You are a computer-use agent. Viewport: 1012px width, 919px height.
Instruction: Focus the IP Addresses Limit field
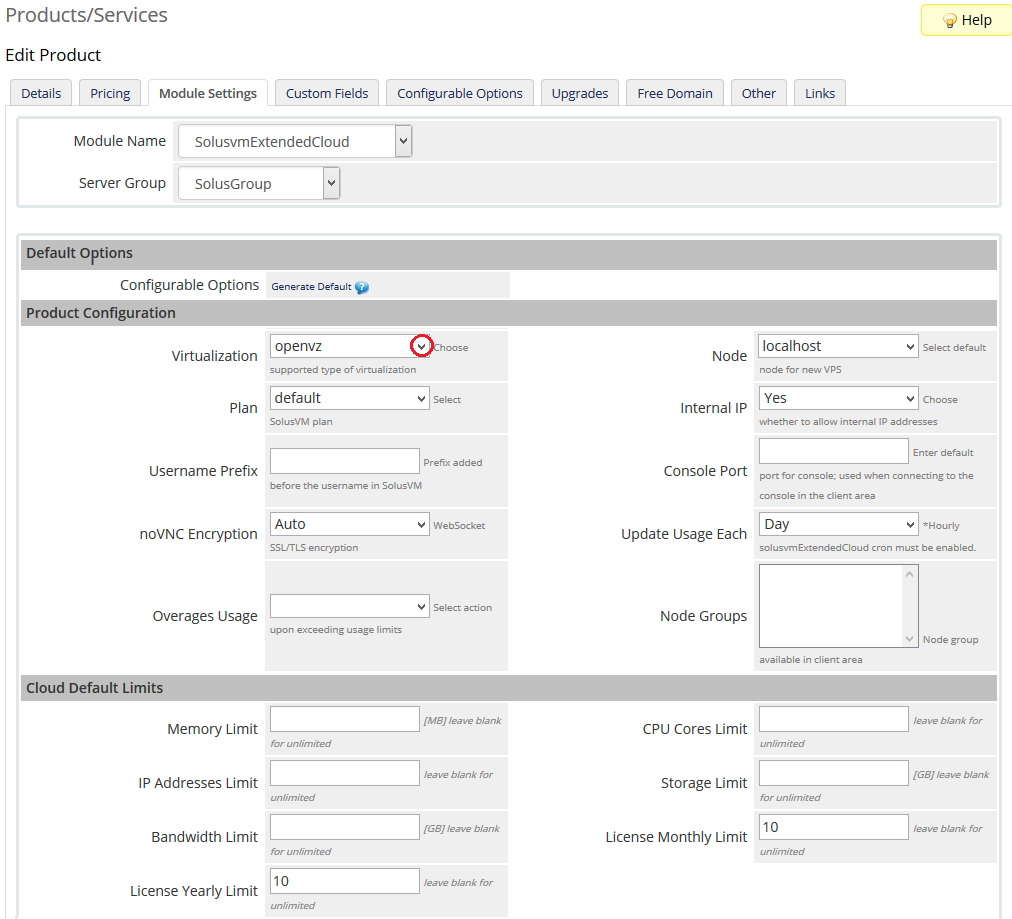point(345,773)
